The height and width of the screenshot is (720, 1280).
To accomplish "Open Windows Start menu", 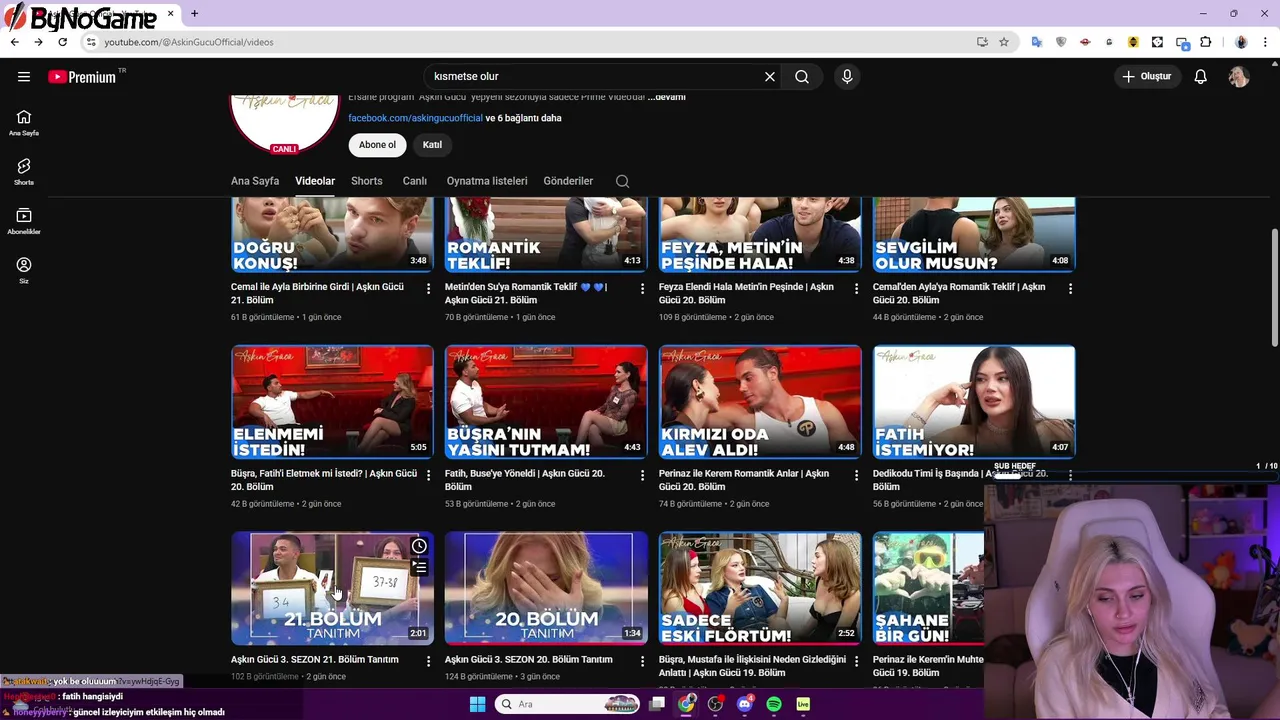I will (477, 704).
